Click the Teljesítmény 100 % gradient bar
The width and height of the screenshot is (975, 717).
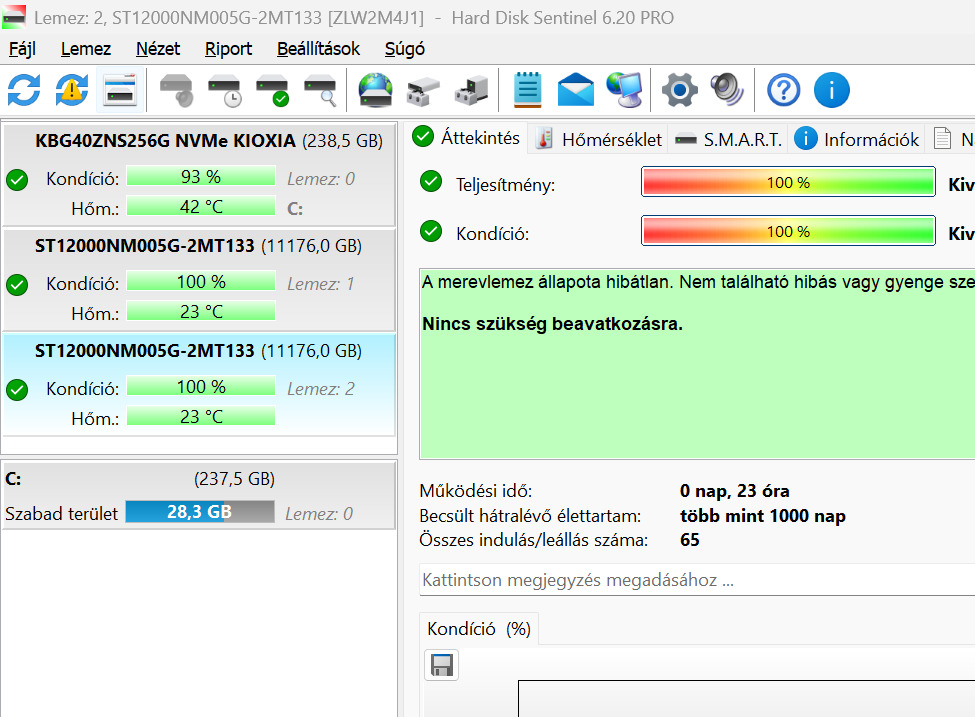[788, 182]
